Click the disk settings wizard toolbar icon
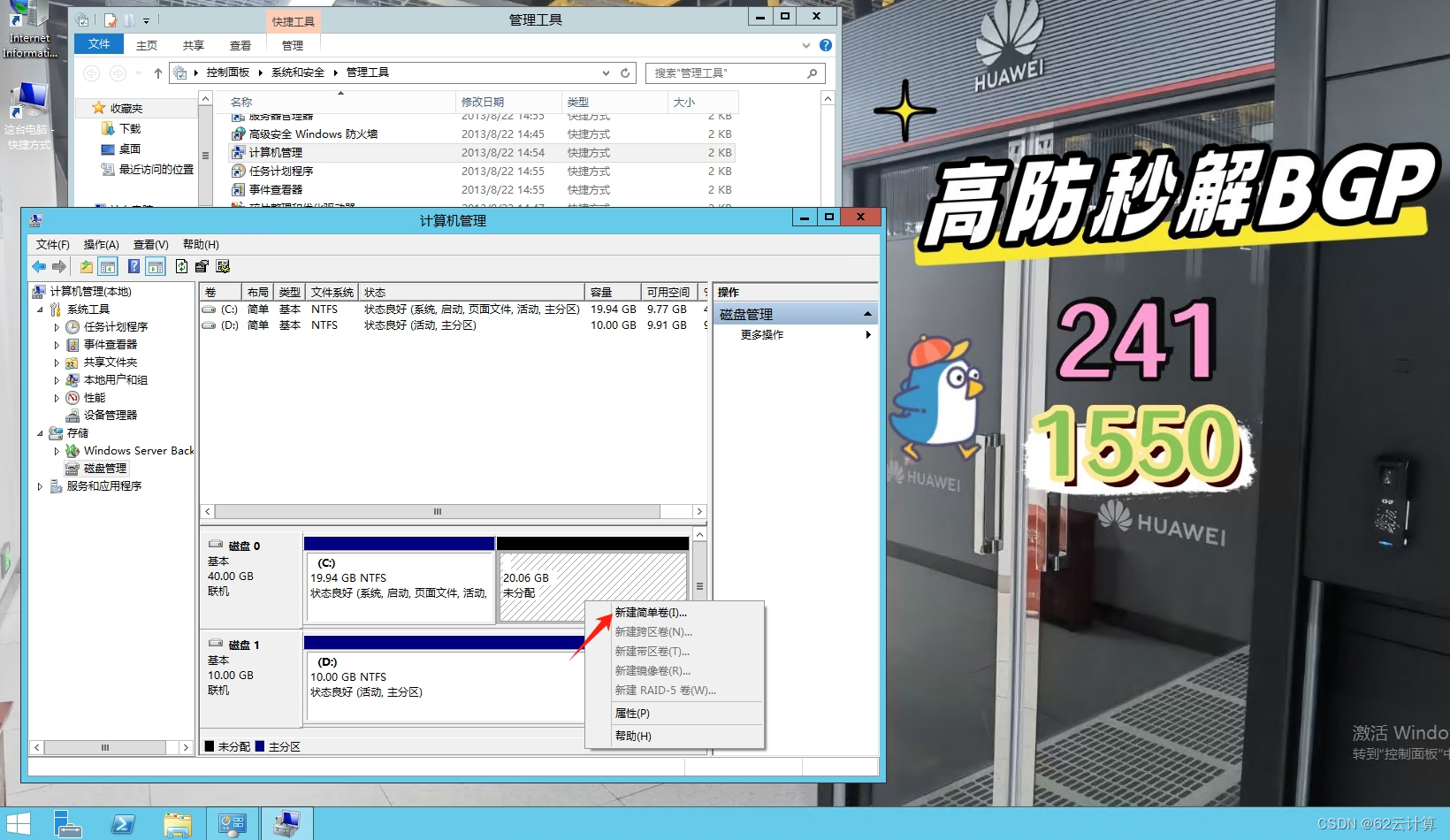Viewport: 1450px width, 840px height. click(223, 266)
